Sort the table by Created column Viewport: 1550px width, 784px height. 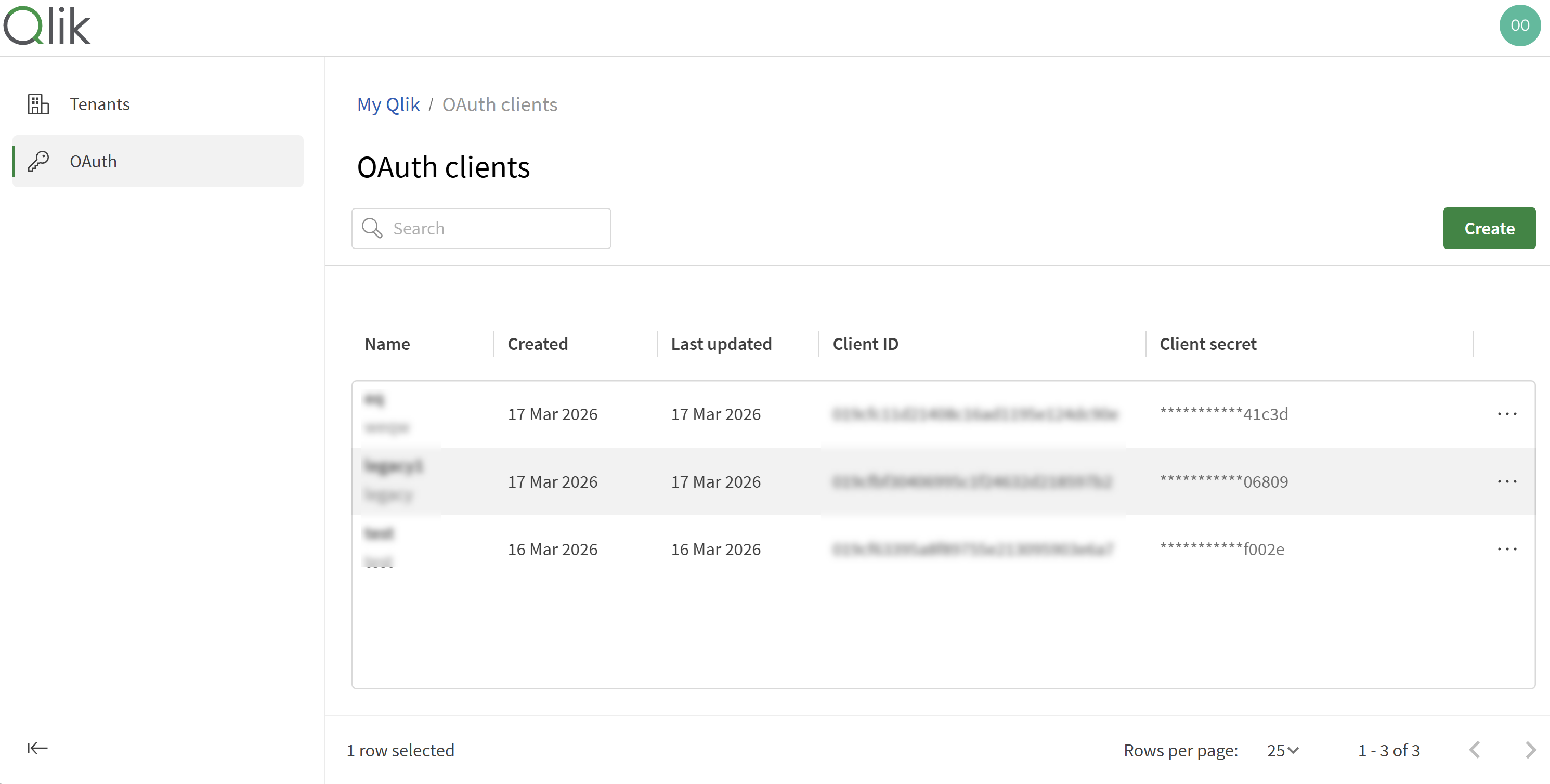(x=537, y=343)
